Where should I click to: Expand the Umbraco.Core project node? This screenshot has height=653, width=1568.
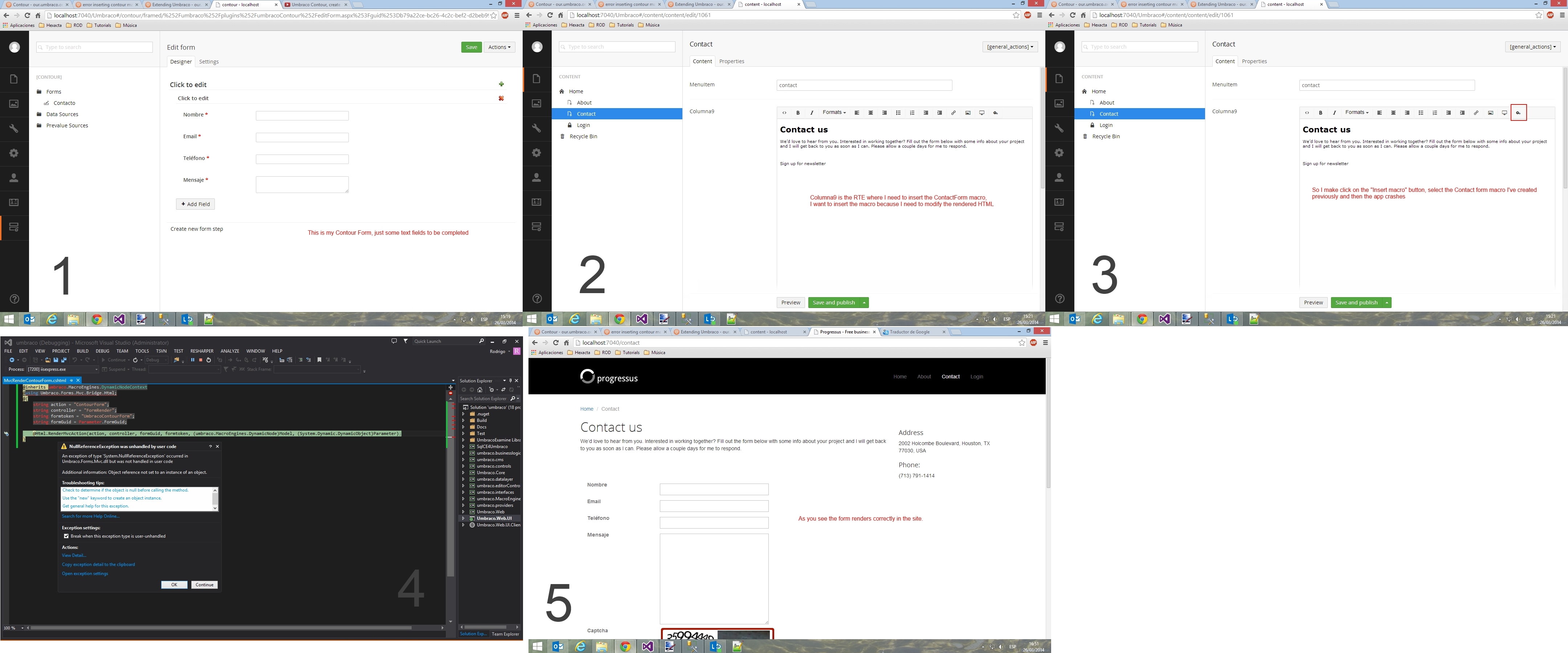(463, 472)
